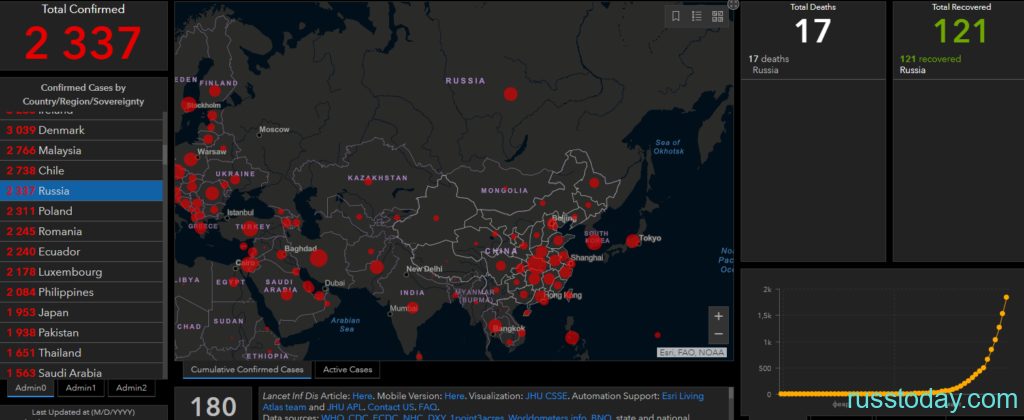Click the 180 counter box
The height and width of the screenshot is (420, 1024).
[x=213, y=406]
